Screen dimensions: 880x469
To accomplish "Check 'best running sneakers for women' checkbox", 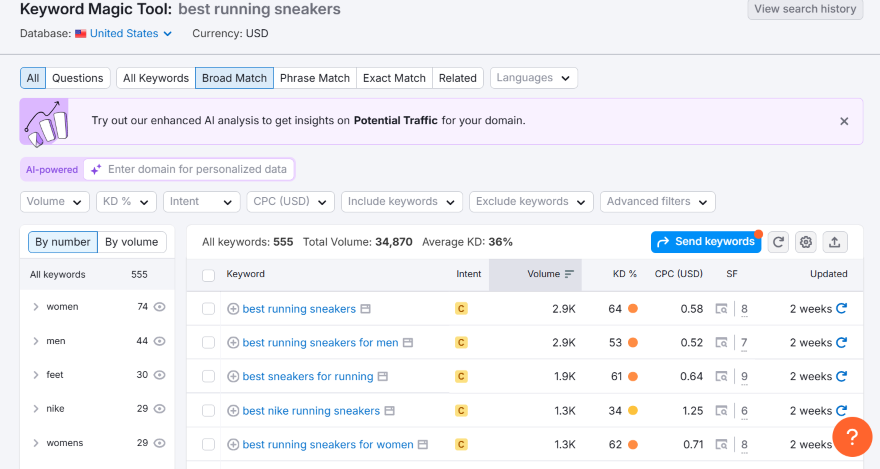I will (208, 445).
